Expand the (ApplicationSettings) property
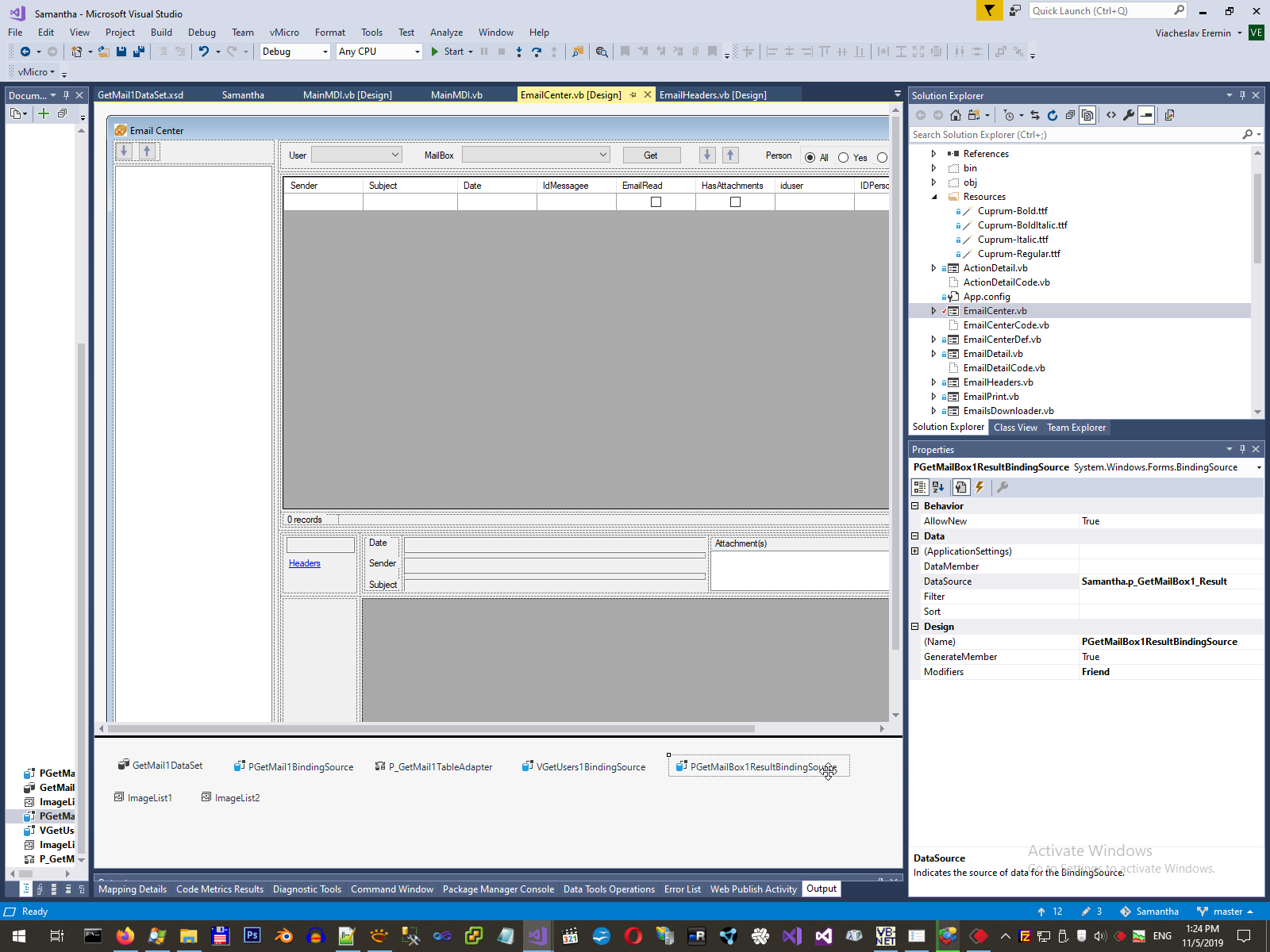Image resolution: width=1270 pixels, height=952 pixels. (x=914, y=551)
